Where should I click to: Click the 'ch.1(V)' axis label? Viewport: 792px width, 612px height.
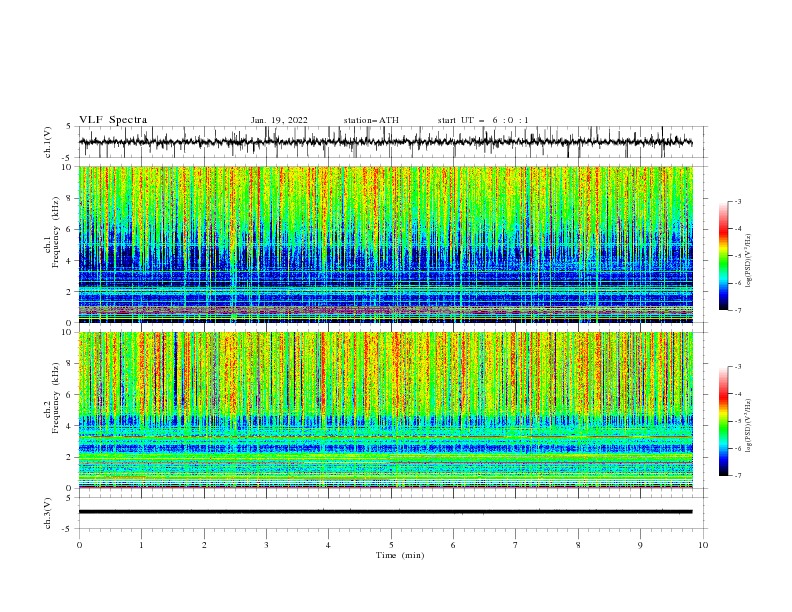click(x=48, y=142)
